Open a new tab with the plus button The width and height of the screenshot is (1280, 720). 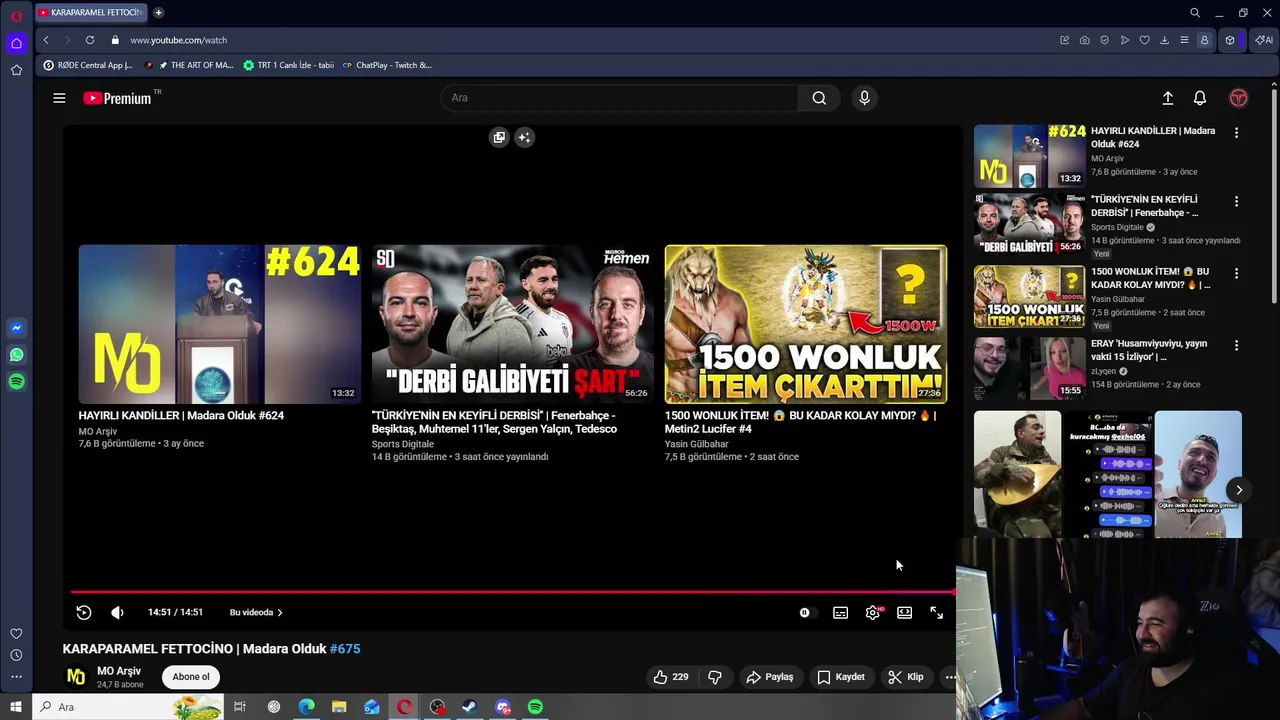[x=158, y=13]
